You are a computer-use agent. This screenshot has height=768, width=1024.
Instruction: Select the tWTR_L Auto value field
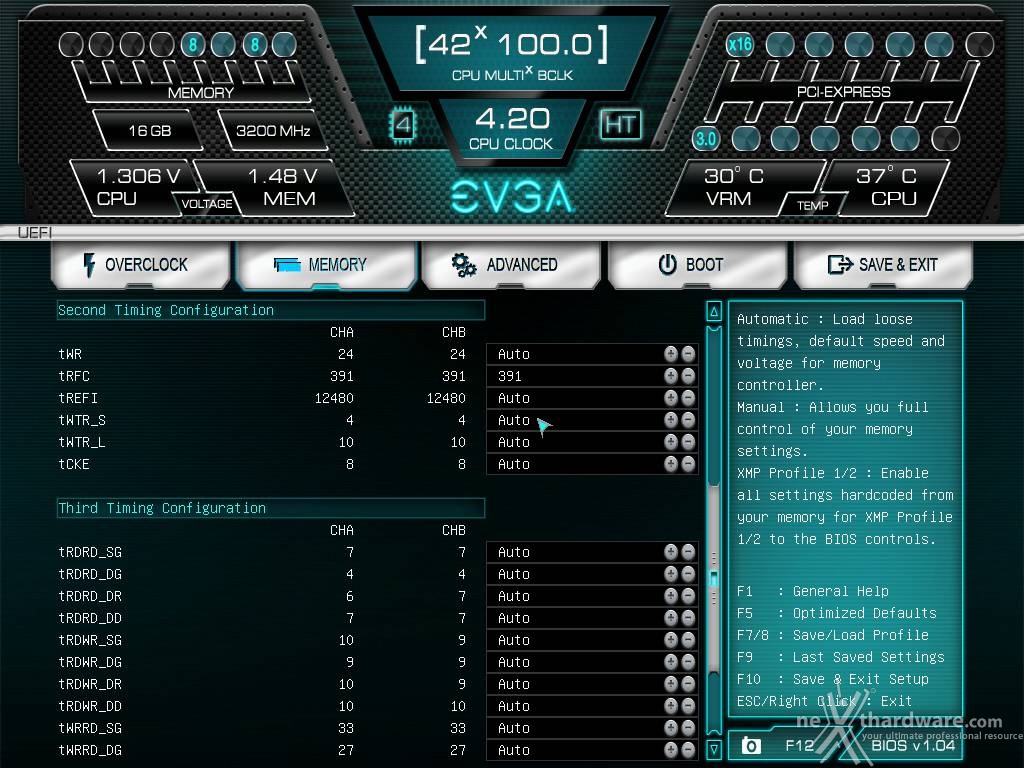(x=592, y=442)
